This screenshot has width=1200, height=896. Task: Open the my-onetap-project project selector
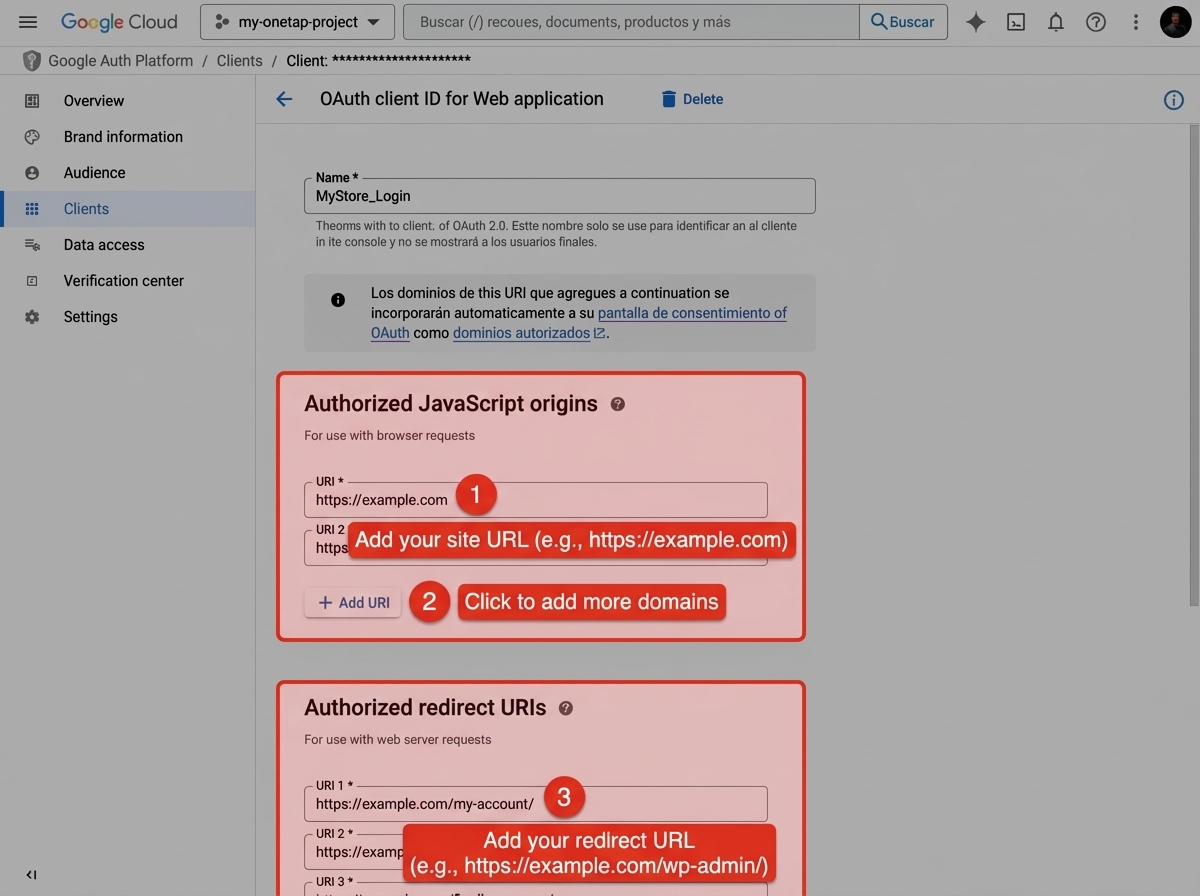pos(296,21)
